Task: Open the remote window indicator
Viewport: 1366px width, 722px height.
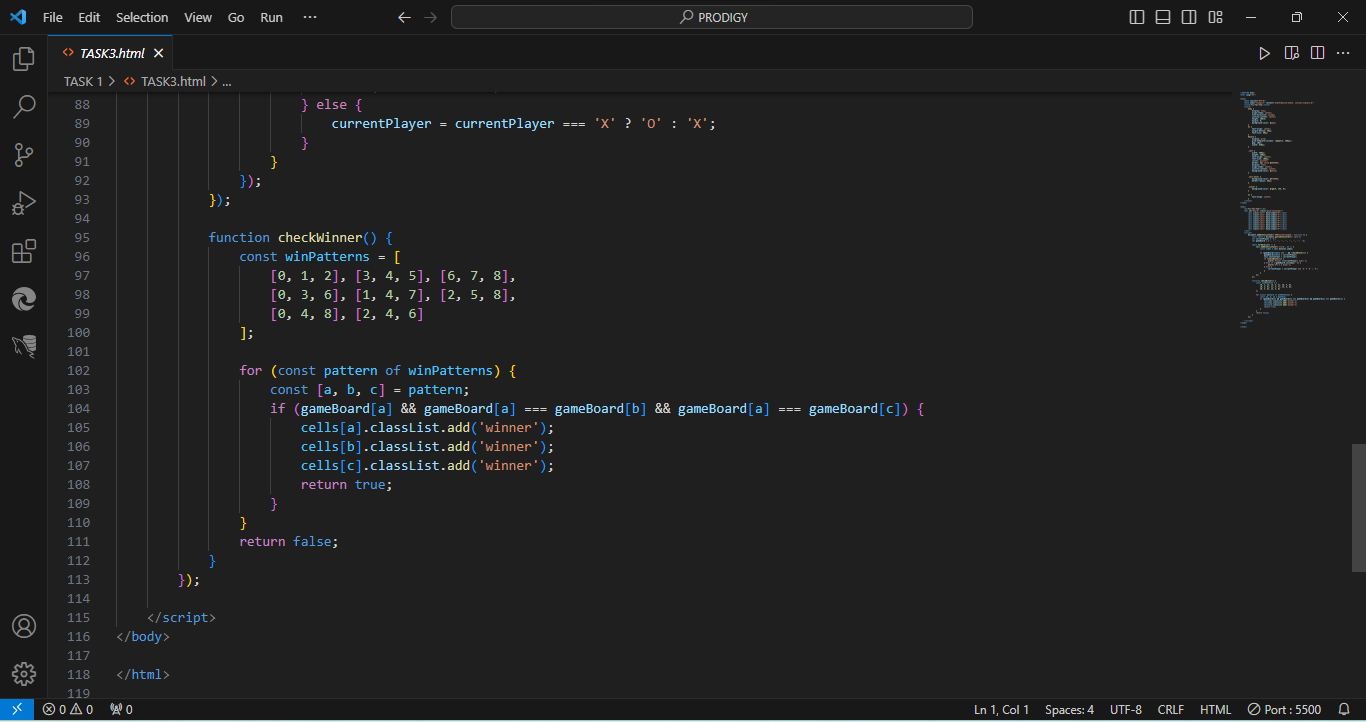Action: click(17, 710)
